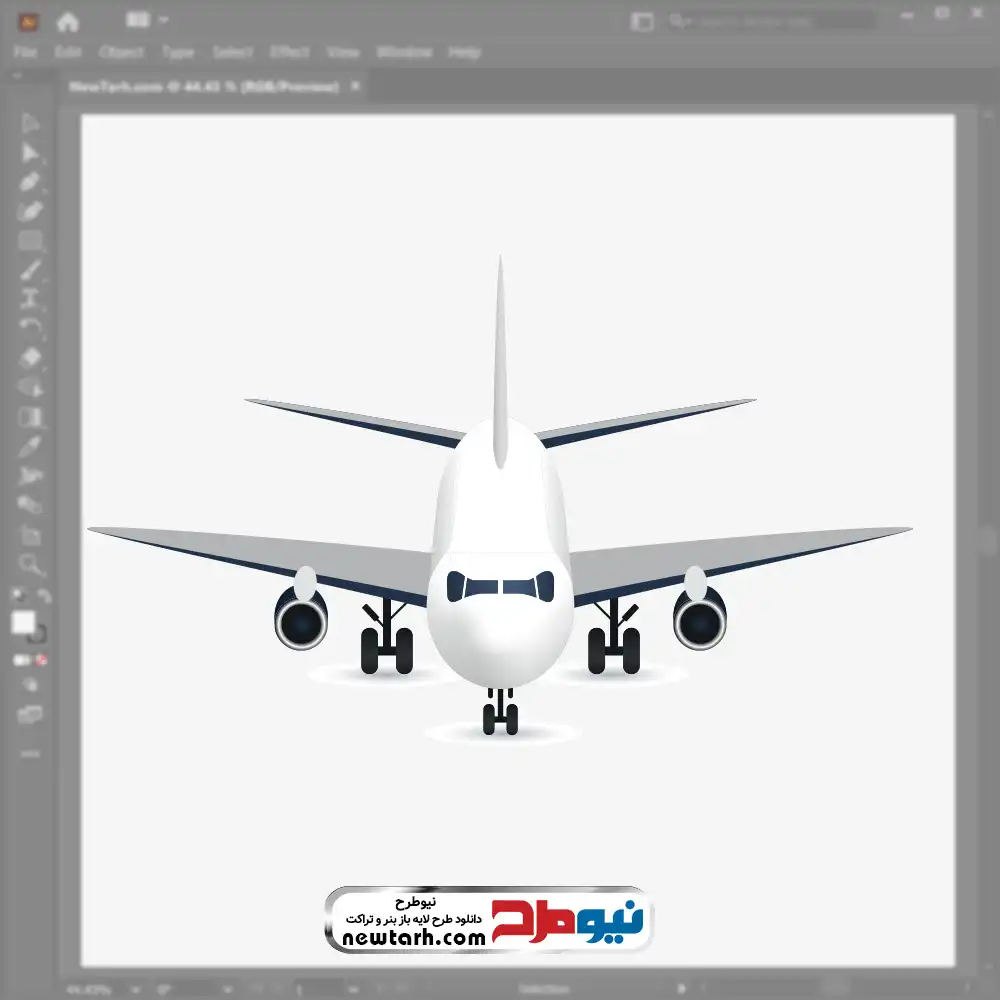The width and height of the screenshot is (1000, 1000).
Task: Choose the Rectangle shape tool
Action: pos(30,241)
